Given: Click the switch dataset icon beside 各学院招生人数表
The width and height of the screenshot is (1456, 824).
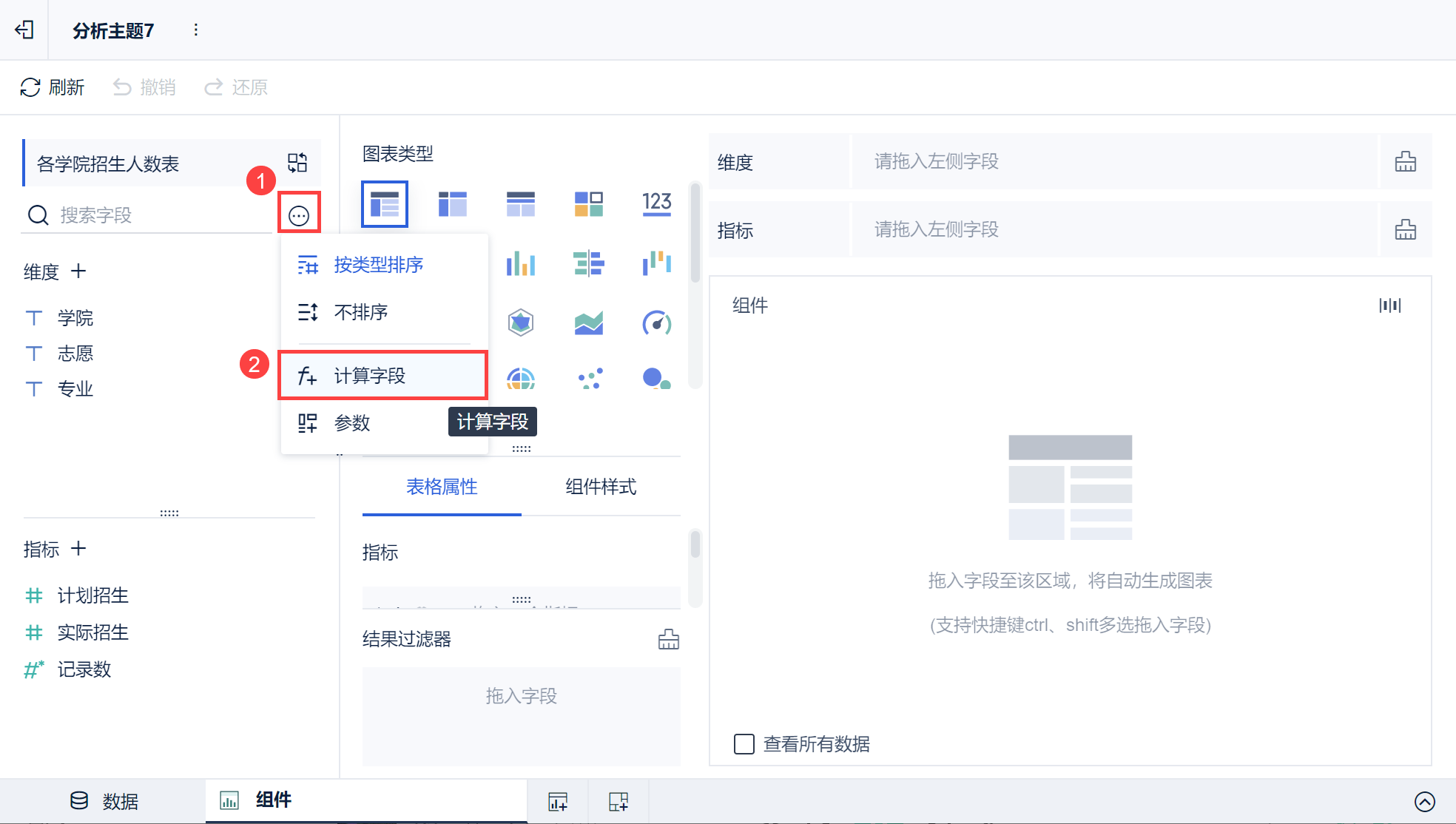Looking at the screenshot, I should pyautogui.click(x=297, y=163).
